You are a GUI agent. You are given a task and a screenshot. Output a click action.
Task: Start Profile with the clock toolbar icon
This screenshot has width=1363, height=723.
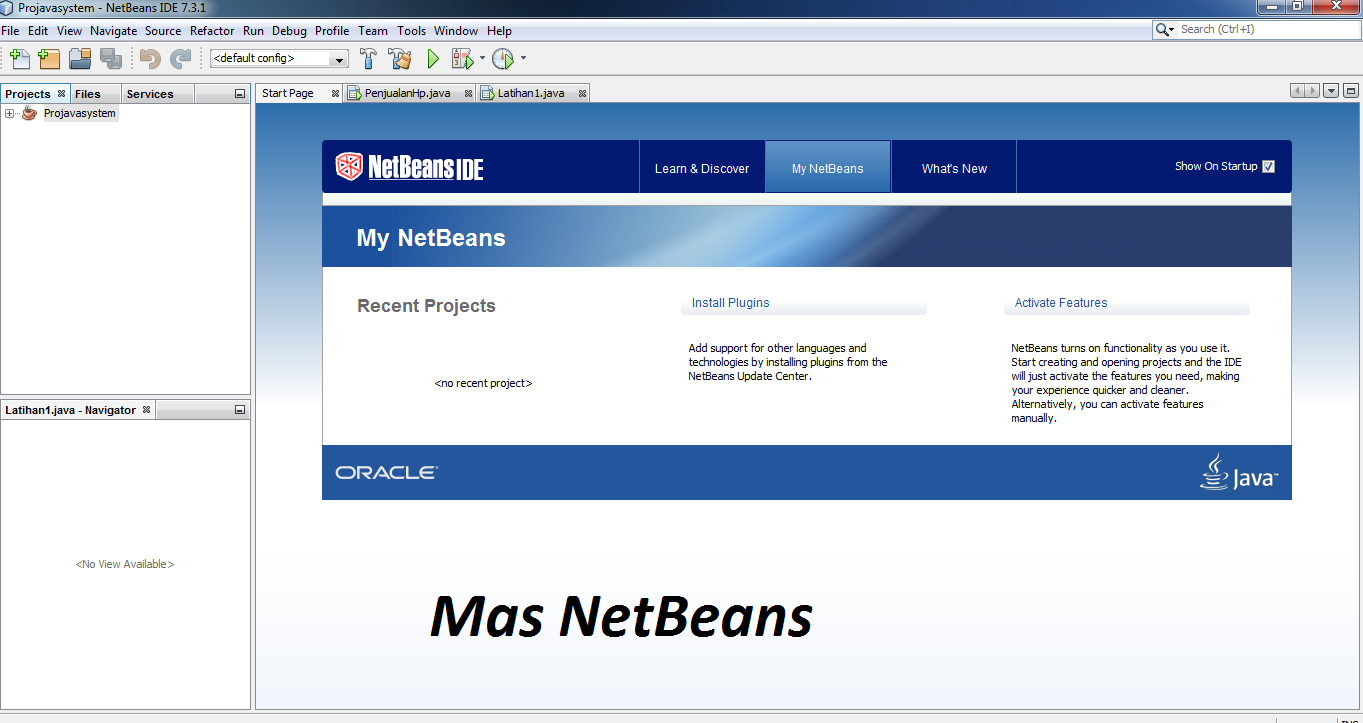(x=503, y=58)
